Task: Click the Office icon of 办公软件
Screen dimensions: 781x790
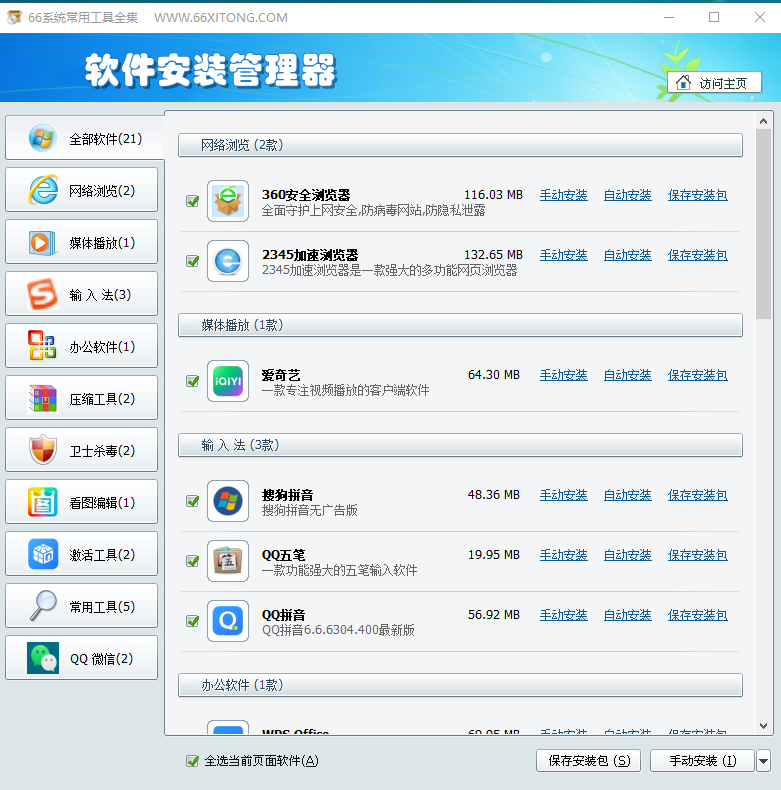Action: 42,346
